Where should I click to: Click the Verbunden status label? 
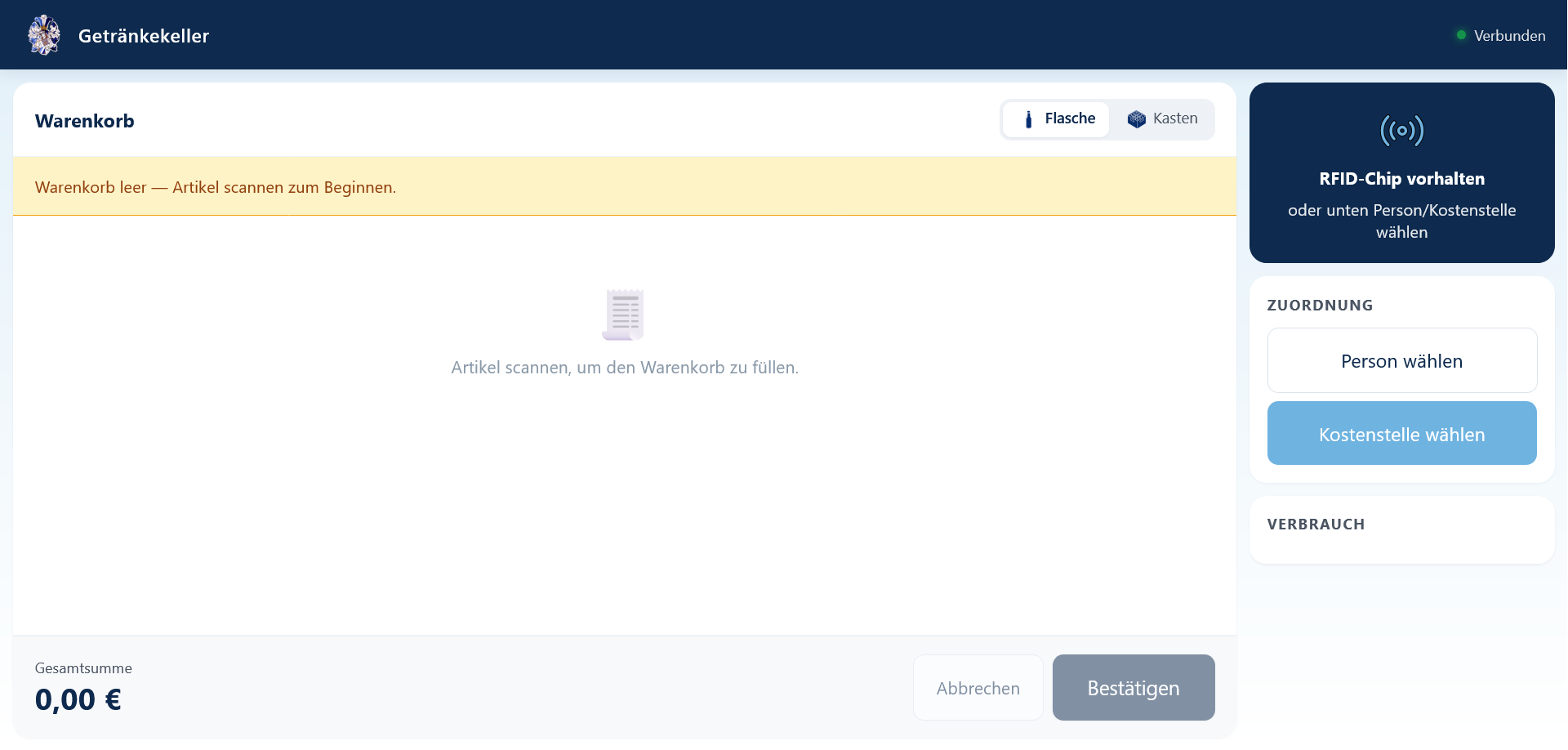1509,36
